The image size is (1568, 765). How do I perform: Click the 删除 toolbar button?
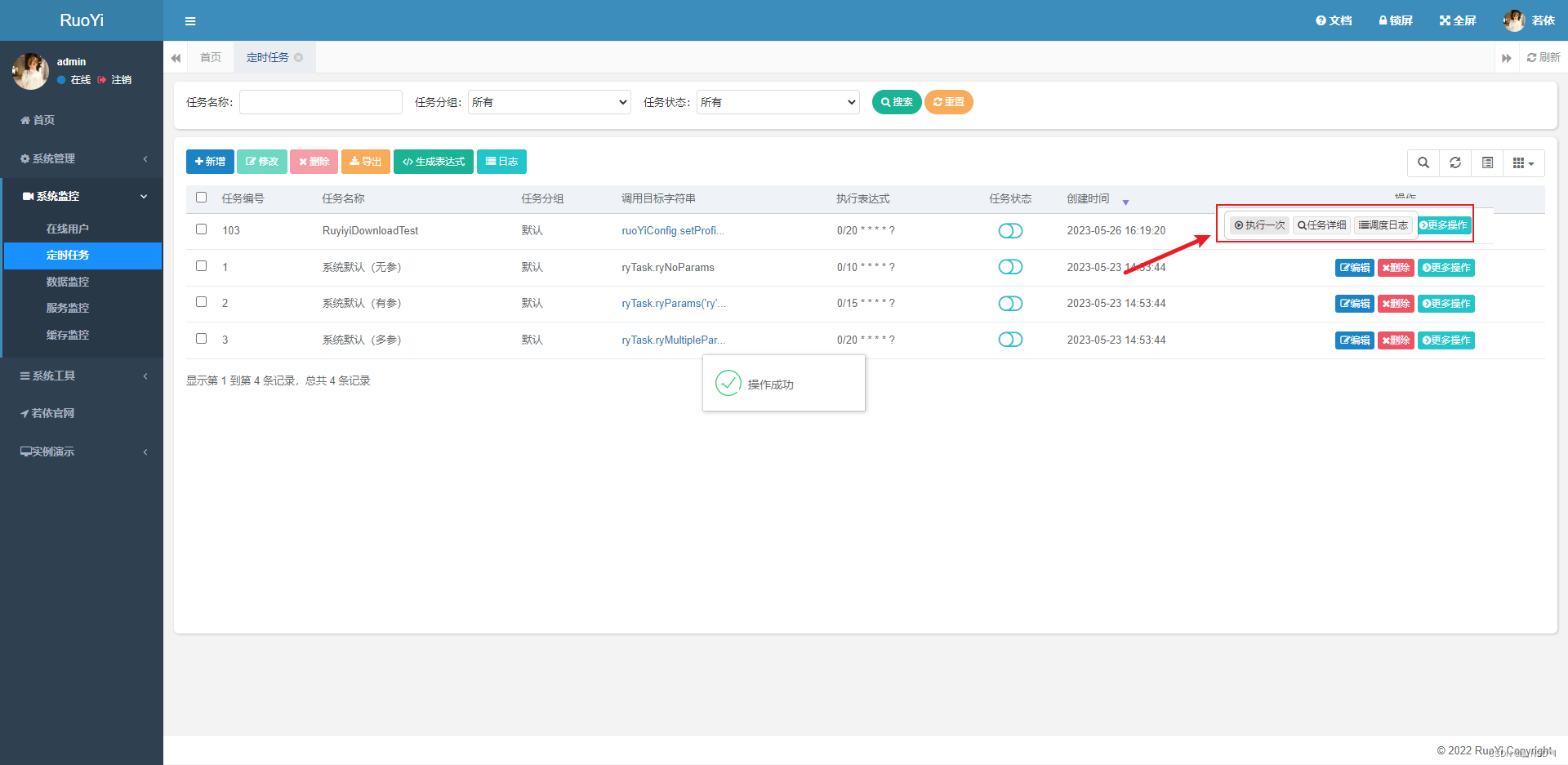click(x=314, y=162)
